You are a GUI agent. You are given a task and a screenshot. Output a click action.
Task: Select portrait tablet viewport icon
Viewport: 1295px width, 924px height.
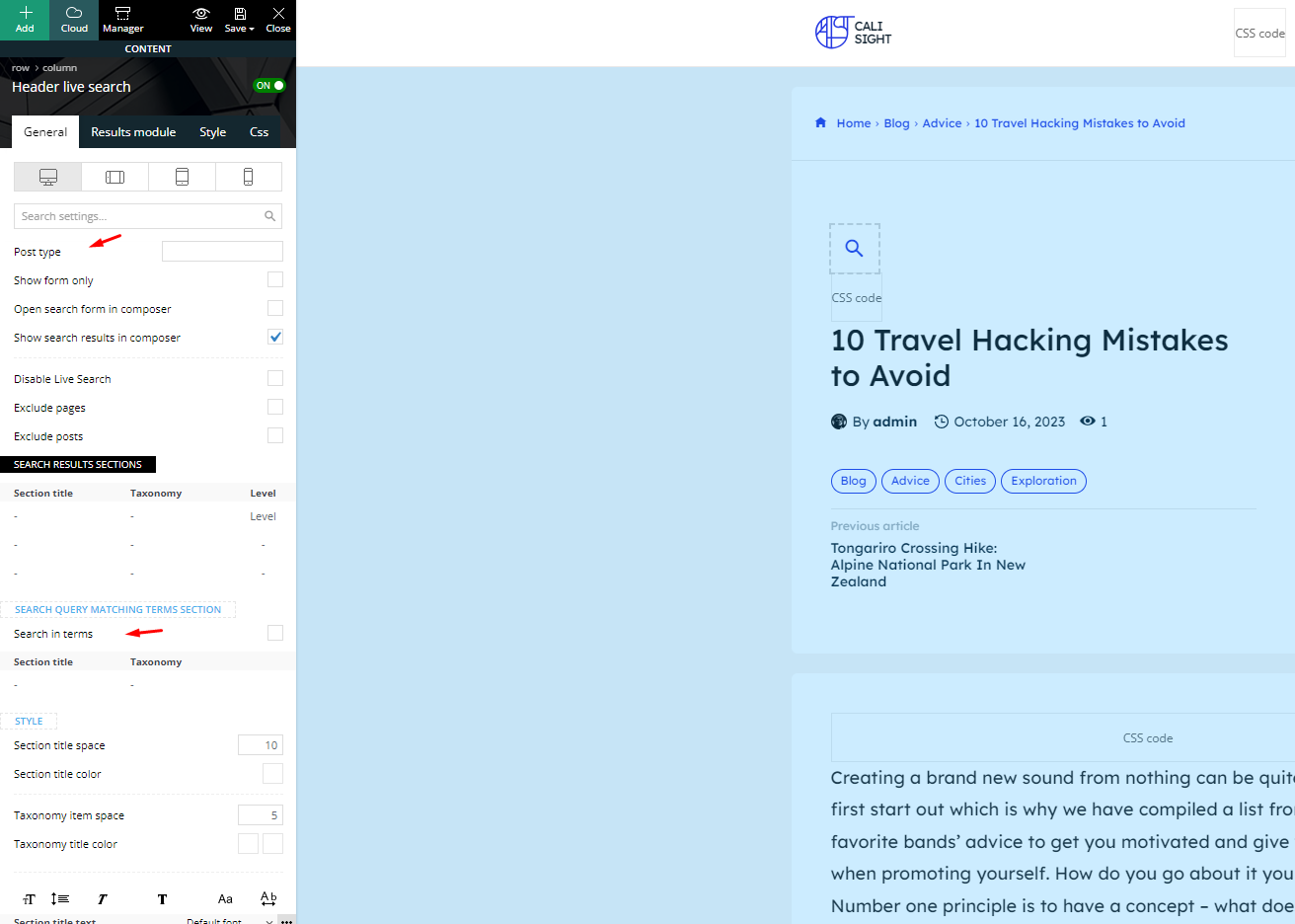click(x=182, y=177)
